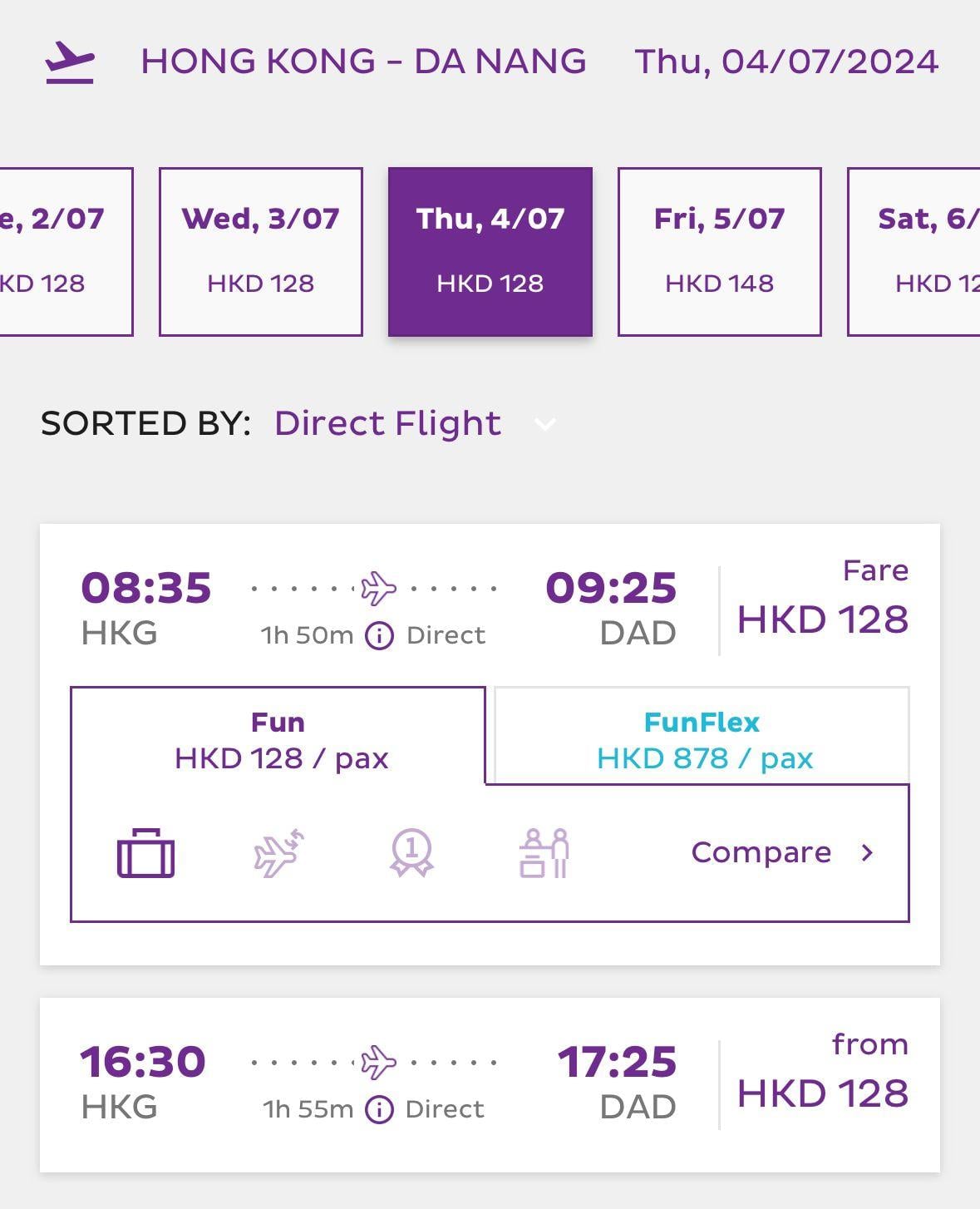980x1209 pixels.
Task: Click the check-in counter icon
Action: (x=544, y=853)
